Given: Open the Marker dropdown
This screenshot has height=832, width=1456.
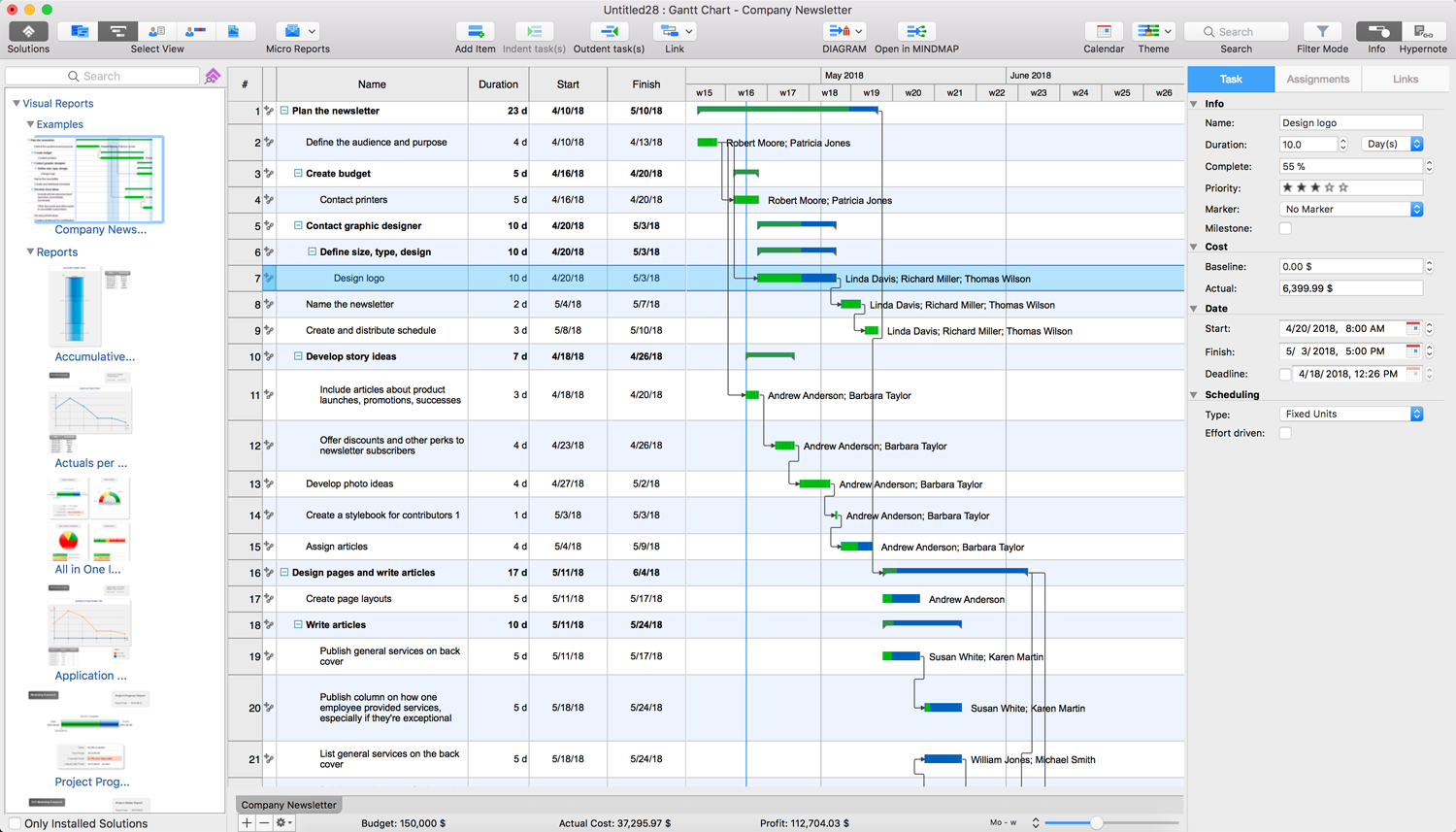Looking at the screenshot, I should [x=1351, y=209].
